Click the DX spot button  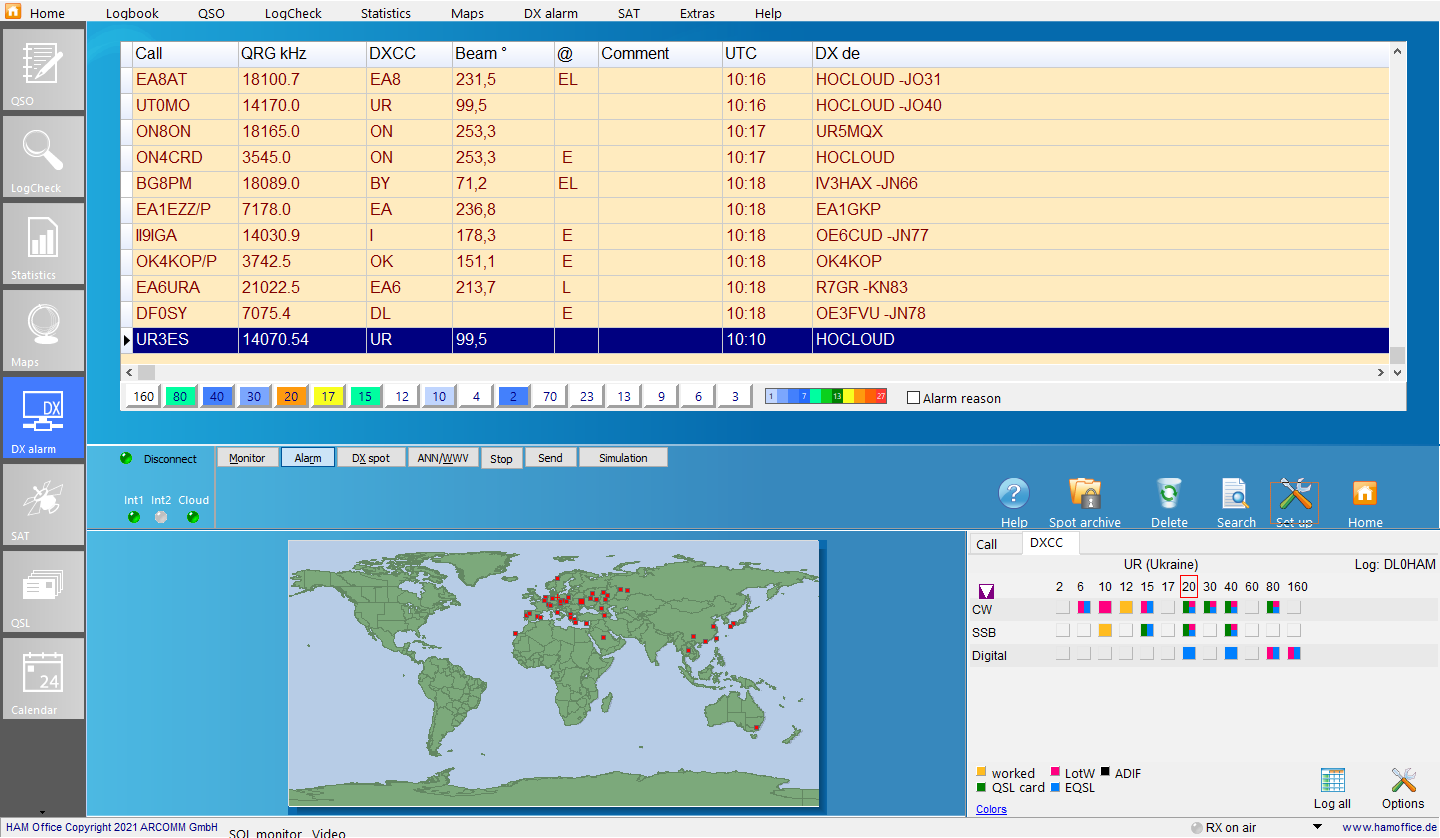coord(370,458)
